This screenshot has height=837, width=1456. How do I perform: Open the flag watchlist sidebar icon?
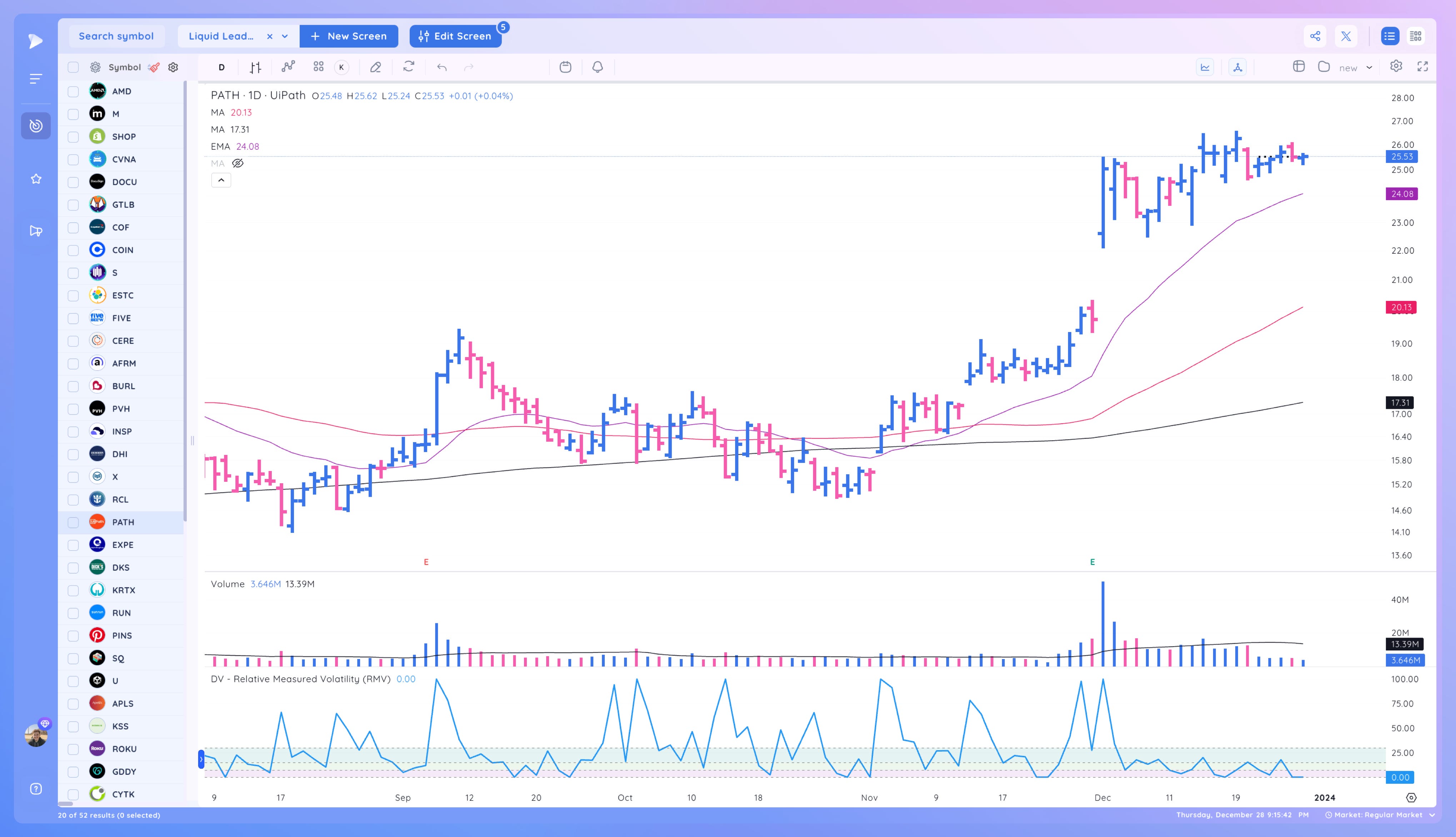(x=36, y=231)
